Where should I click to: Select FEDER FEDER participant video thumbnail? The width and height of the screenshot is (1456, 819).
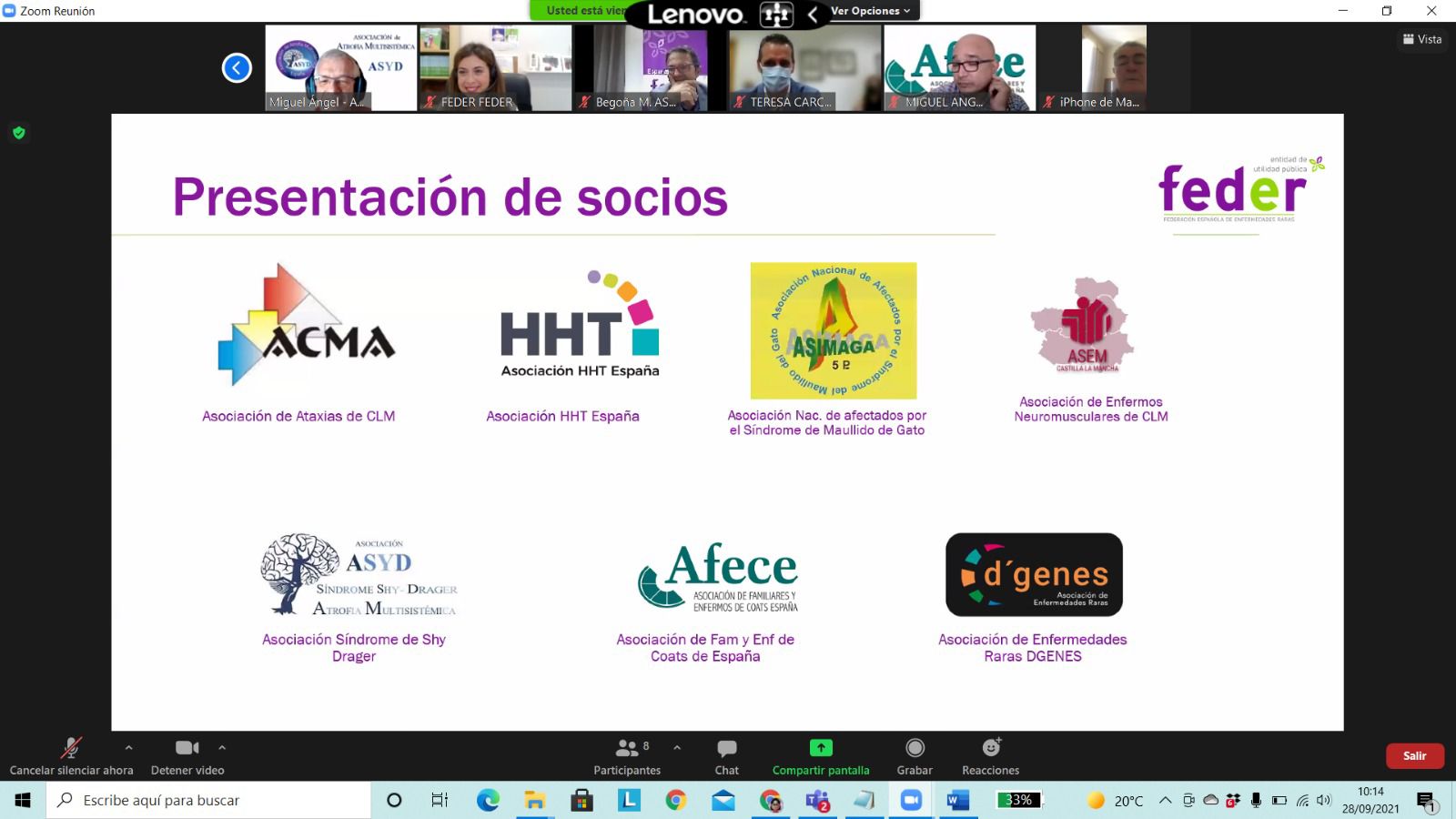pyautogui.click(x=495, y=67)
